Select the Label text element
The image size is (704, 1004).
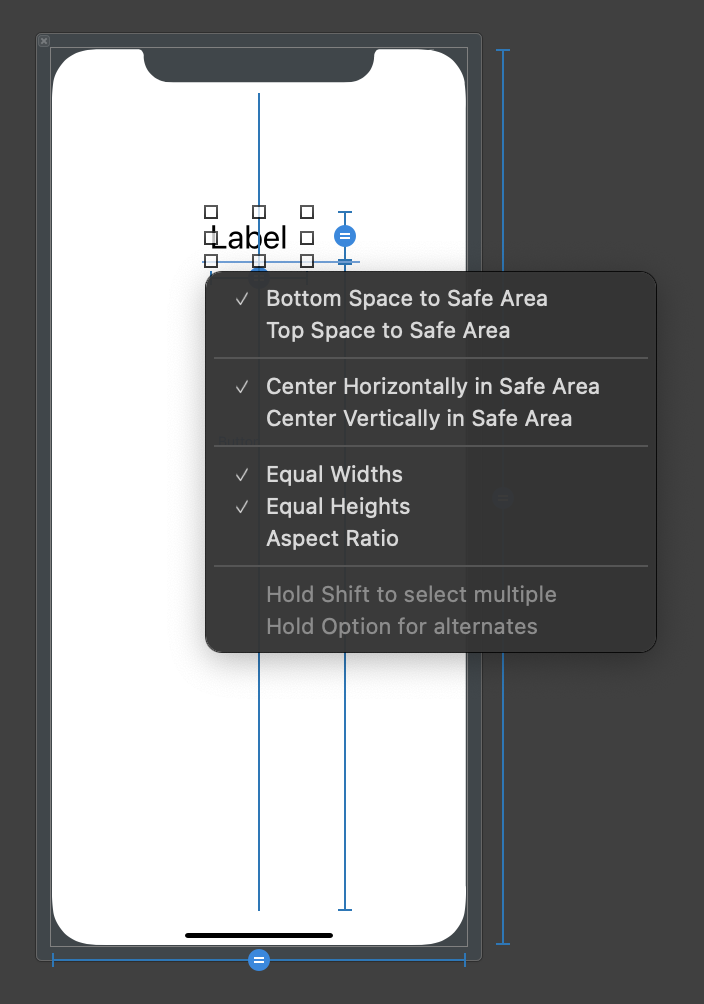[x=250, y=238]
